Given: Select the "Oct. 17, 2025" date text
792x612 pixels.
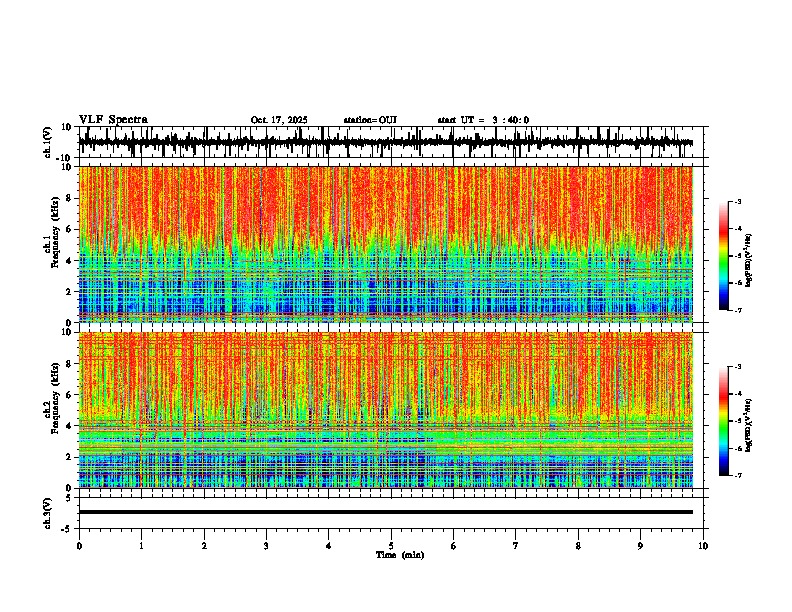Looking at the screenshot, I should pos(279,120).
